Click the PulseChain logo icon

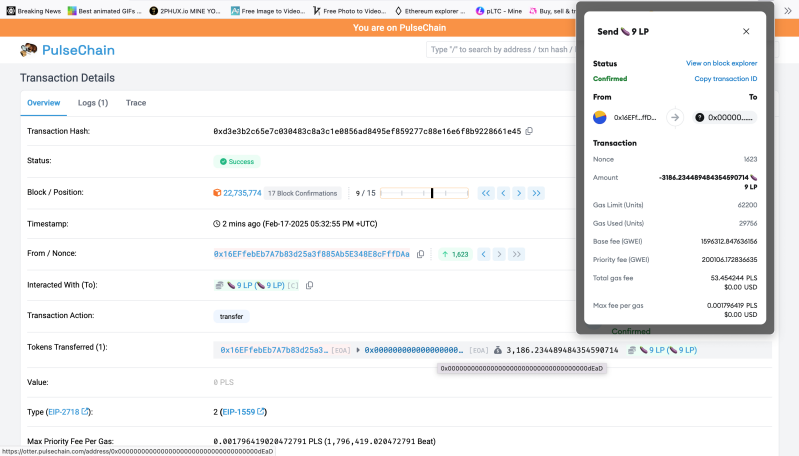29,49
